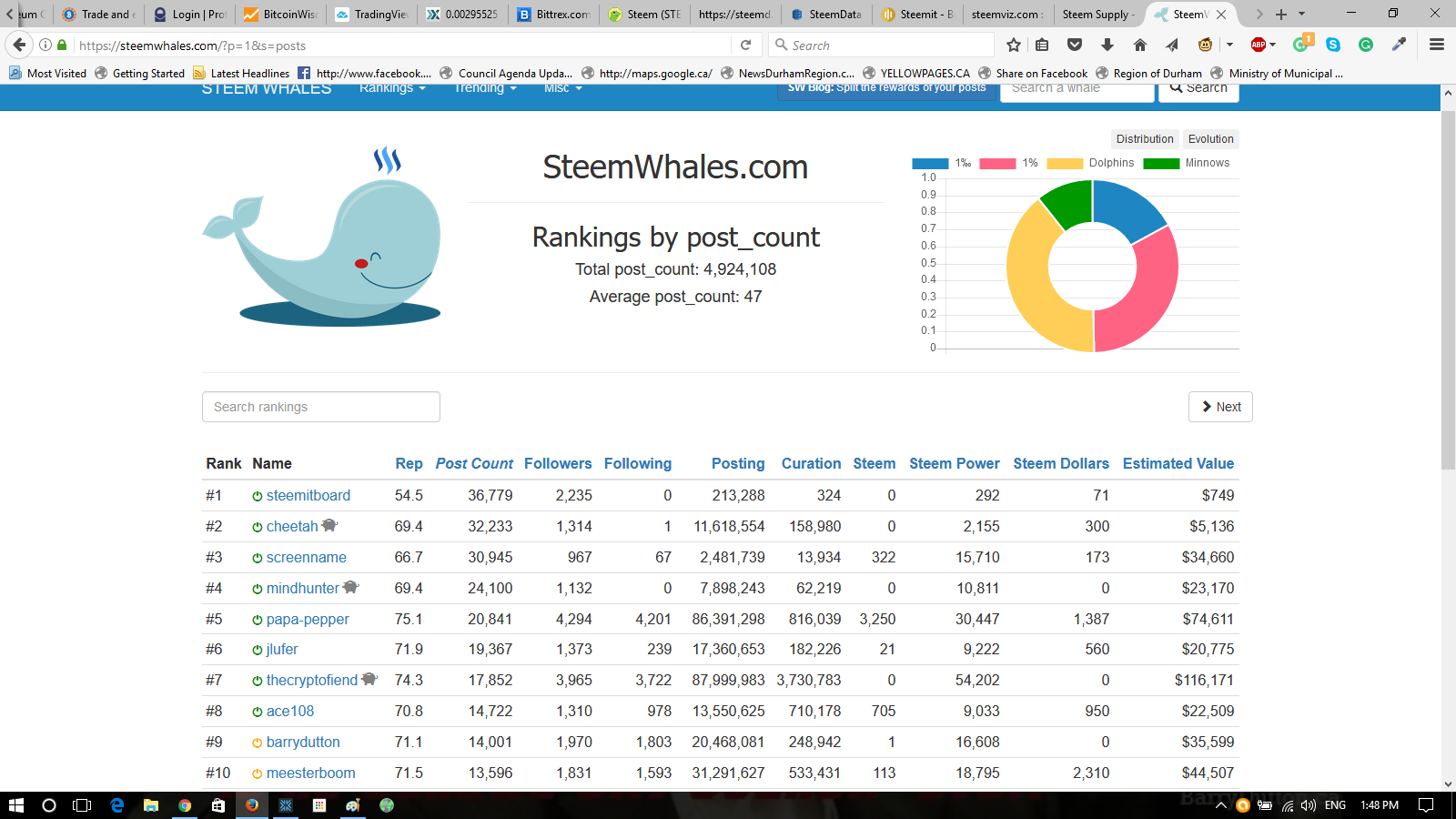1456x819 pixels.
Task: Expand the Rankings menu in the navbar
Action: tap(392, 88)
